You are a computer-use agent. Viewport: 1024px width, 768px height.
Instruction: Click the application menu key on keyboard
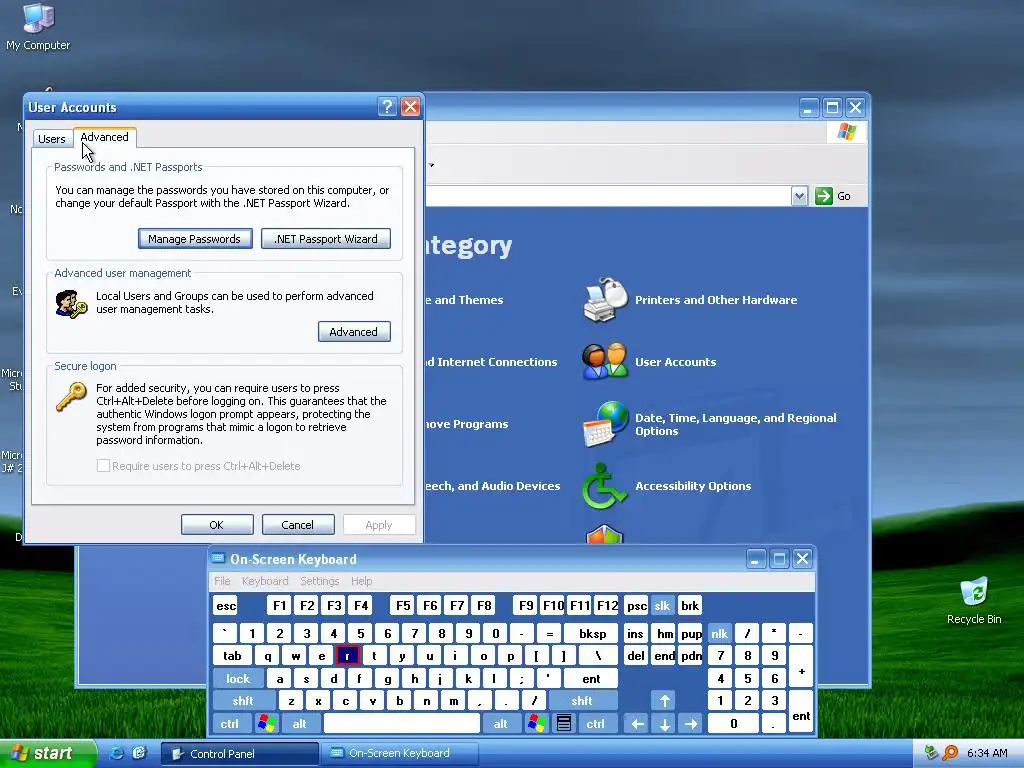564,724
